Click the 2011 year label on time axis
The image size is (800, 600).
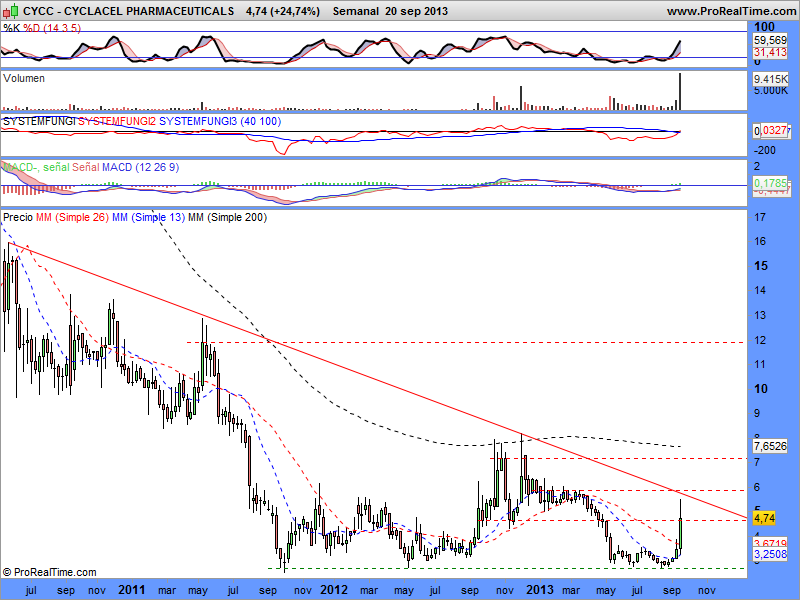coord(132,590)
